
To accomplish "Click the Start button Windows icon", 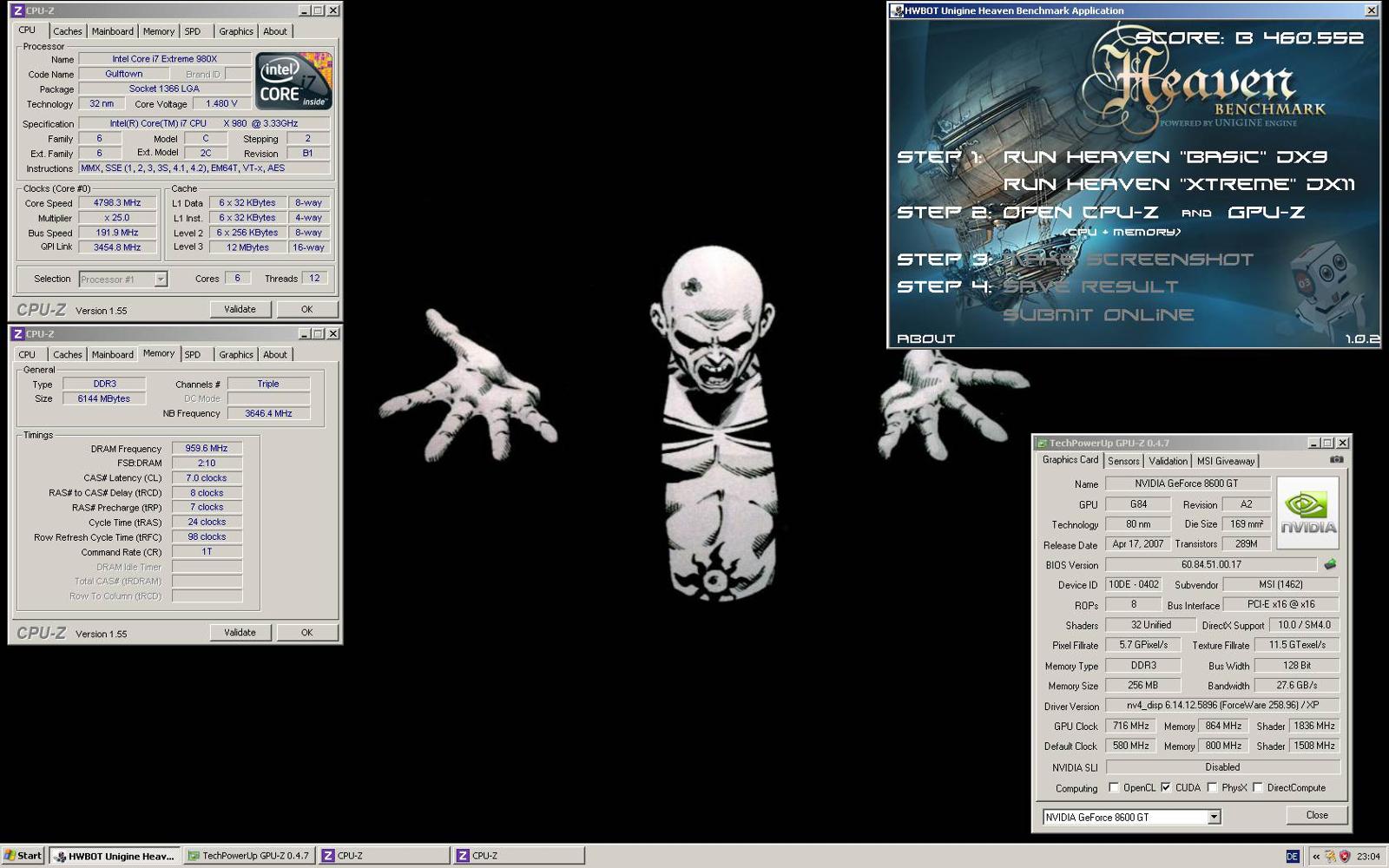I will coord(10,855).
